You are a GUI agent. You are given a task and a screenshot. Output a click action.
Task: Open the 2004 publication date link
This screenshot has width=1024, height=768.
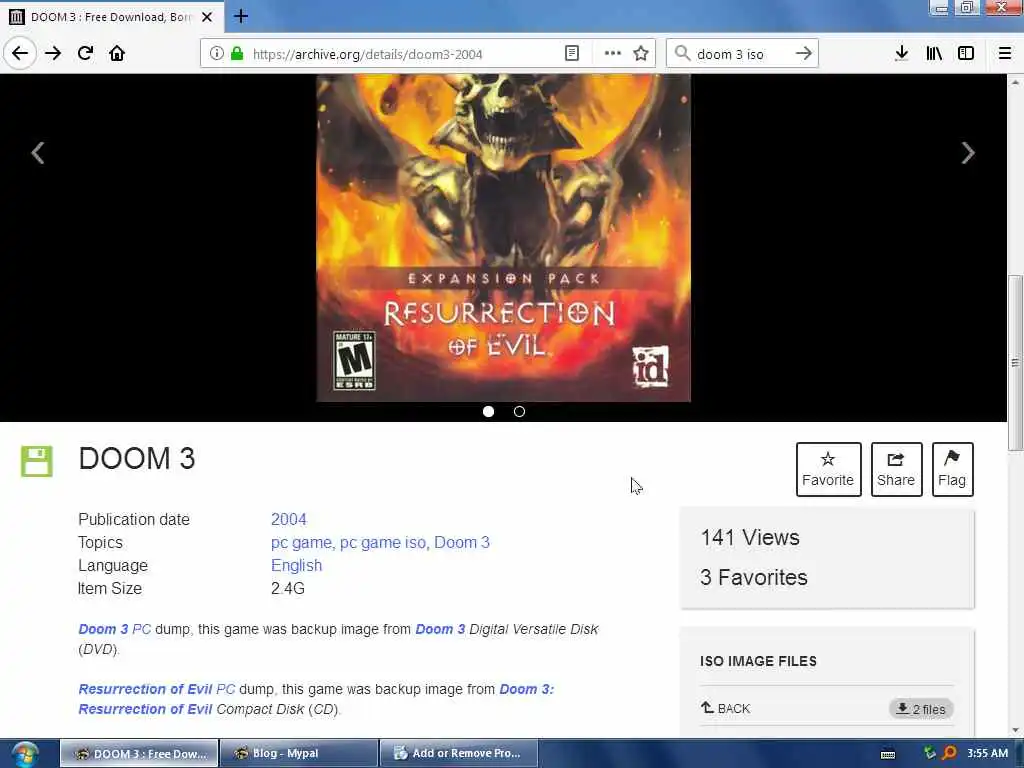[x=289, y=519]
